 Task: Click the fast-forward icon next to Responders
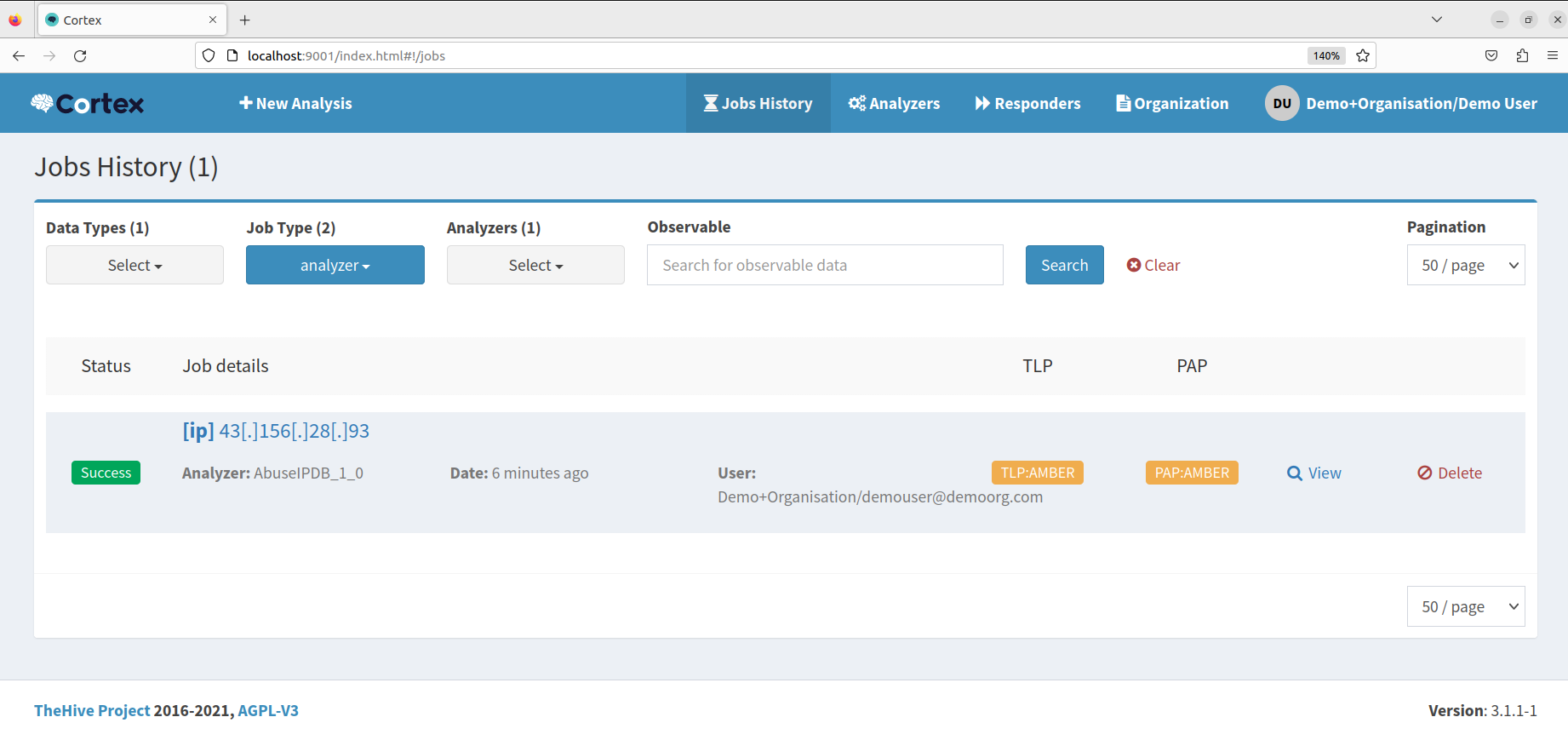point(982,103)
